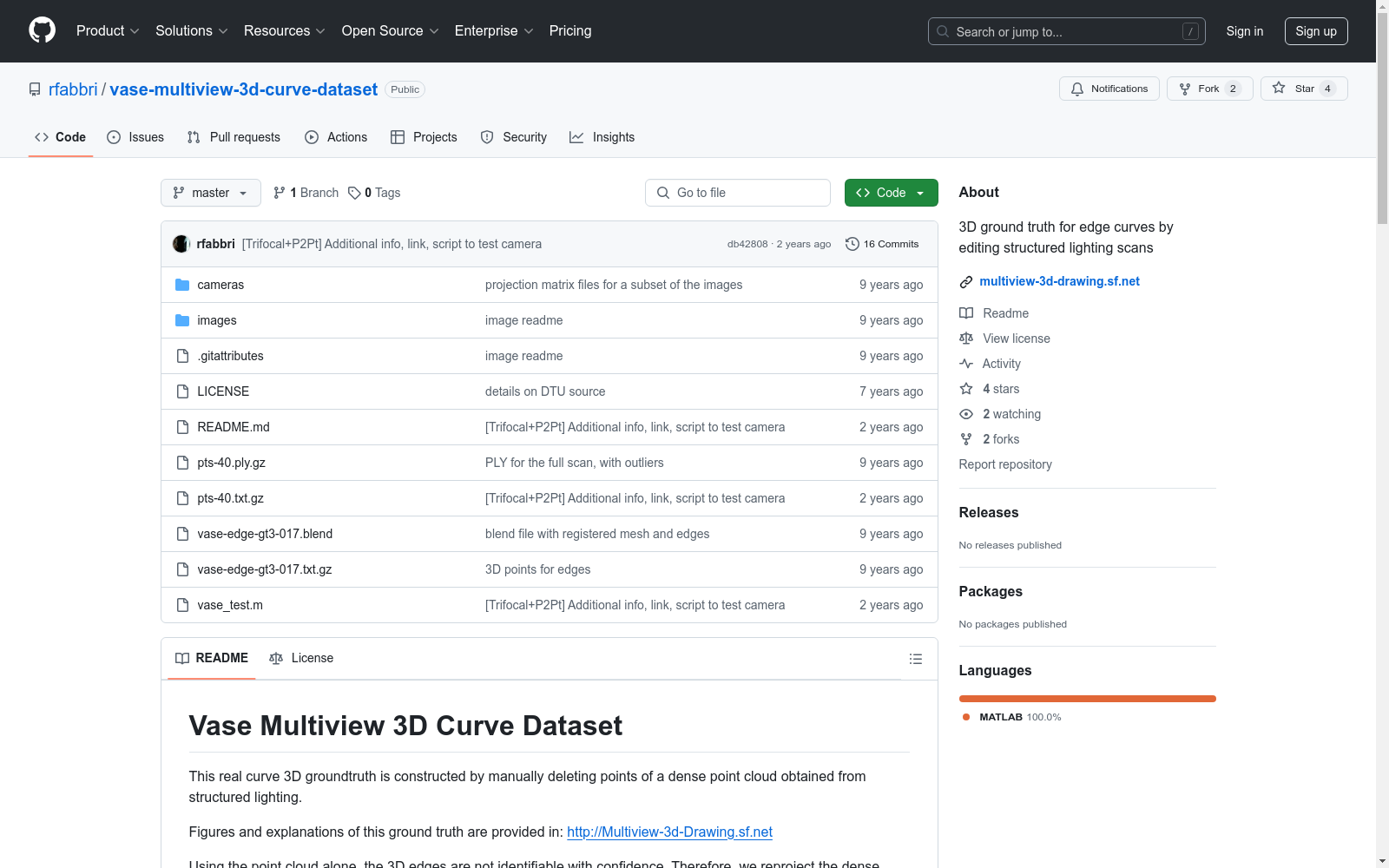
Task: Open commit db42808
Action: (747, 244)
